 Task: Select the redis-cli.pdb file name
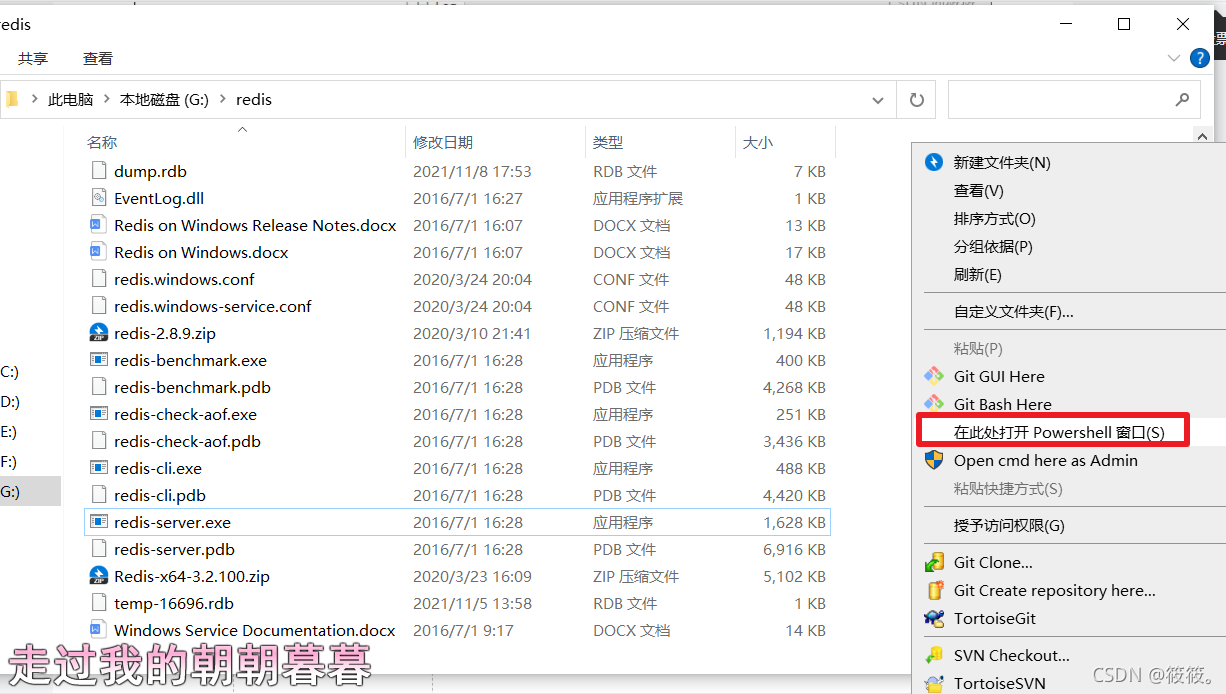click(160, 495)
